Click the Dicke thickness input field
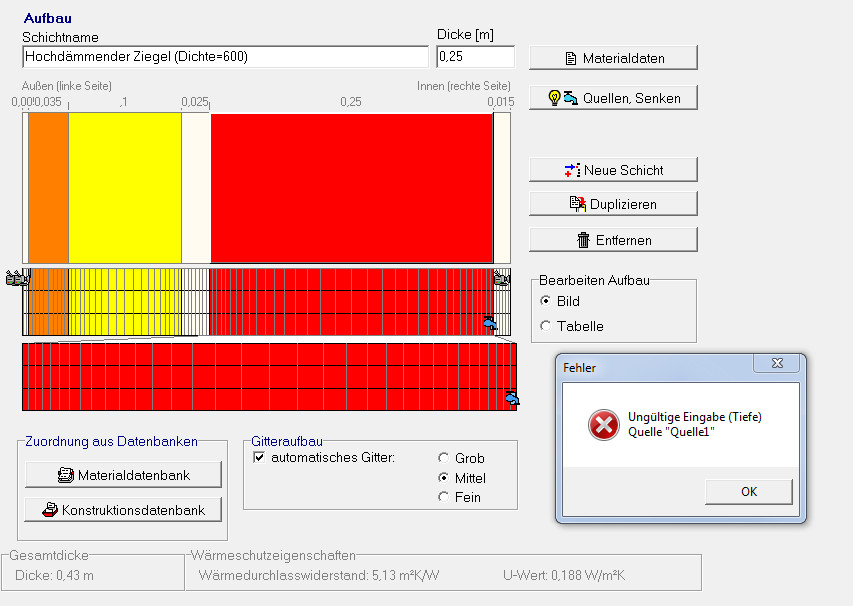Image resolution: width=853 pixels, height=606 pixels. pos(475,57)
